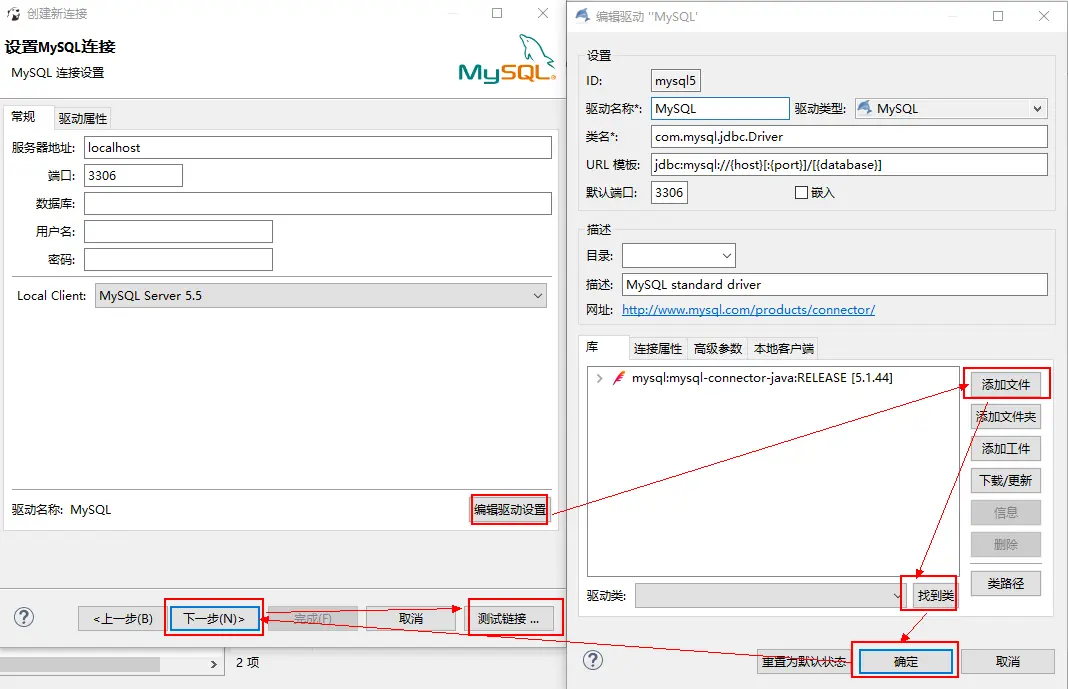Click the help icon in connection wizard
1068x689 pixels.
tap(24, 618)
